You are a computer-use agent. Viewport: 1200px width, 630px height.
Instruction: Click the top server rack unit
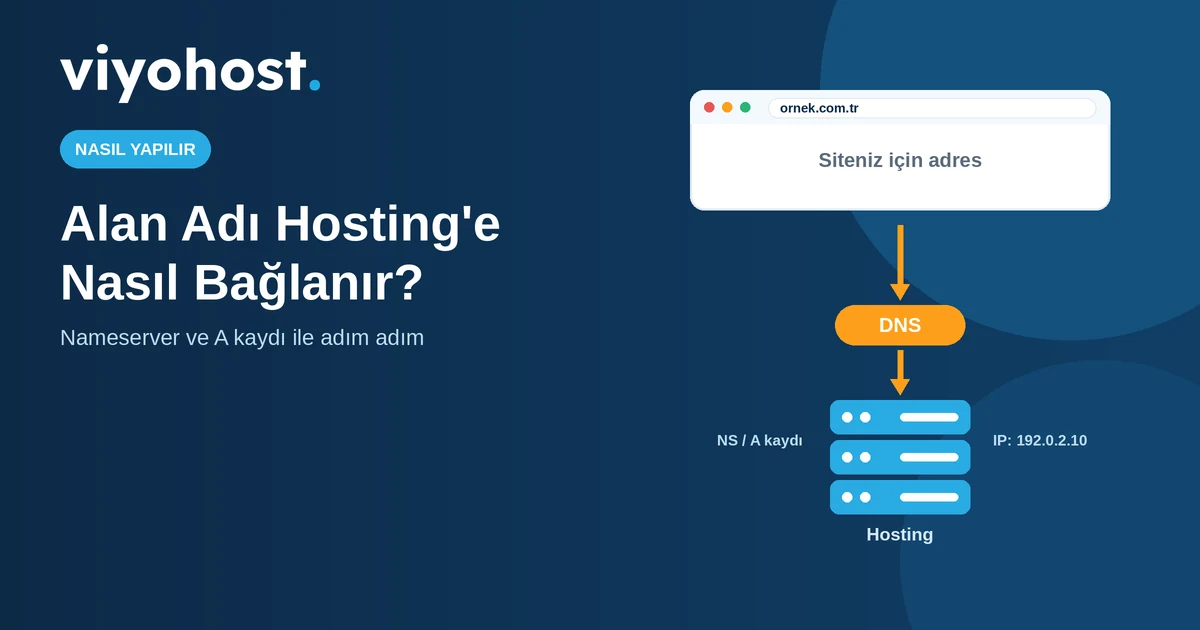(x=900, y=417)
